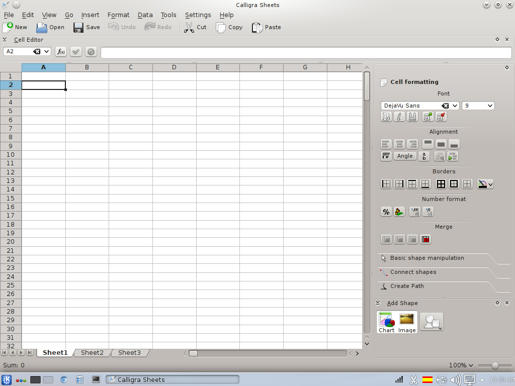This screenshot has height=386, width=515.
Task: Toggle wrap text icon in Alignment
Action: tap(386, 156)
